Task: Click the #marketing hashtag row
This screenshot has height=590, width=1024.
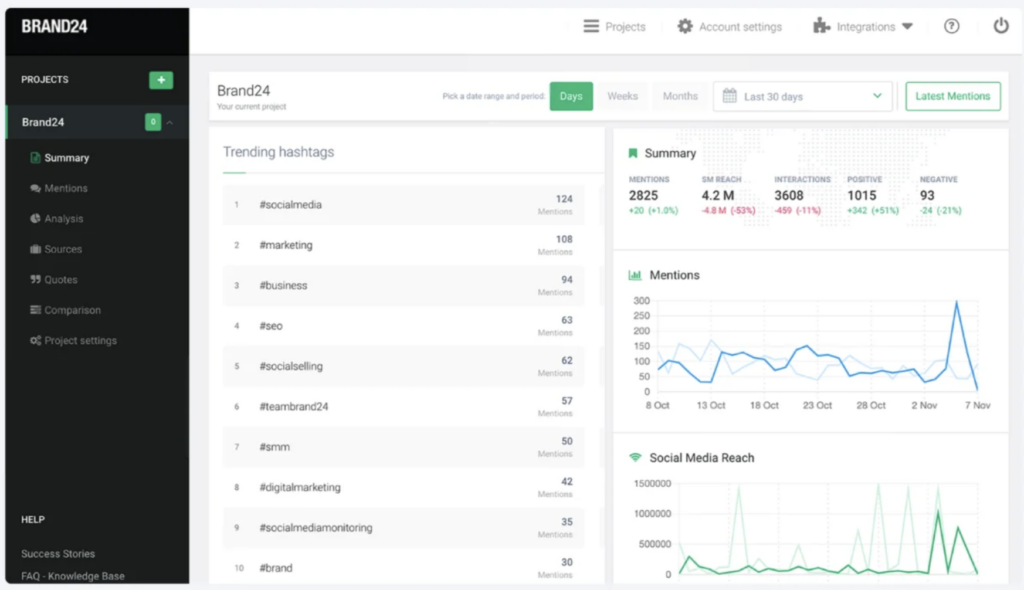Action: (403, 245)
